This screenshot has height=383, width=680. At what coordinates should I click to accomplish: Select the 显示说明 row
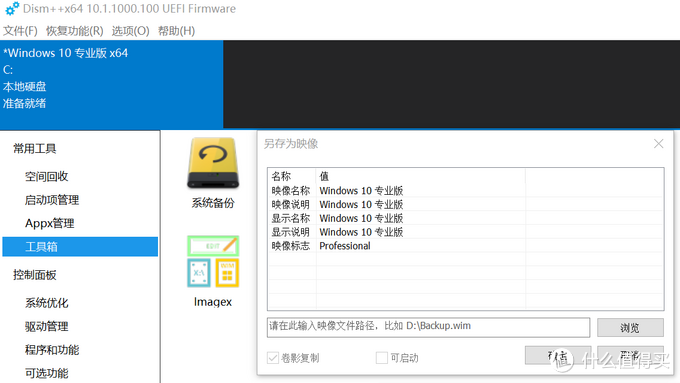(x=465, y=232)
